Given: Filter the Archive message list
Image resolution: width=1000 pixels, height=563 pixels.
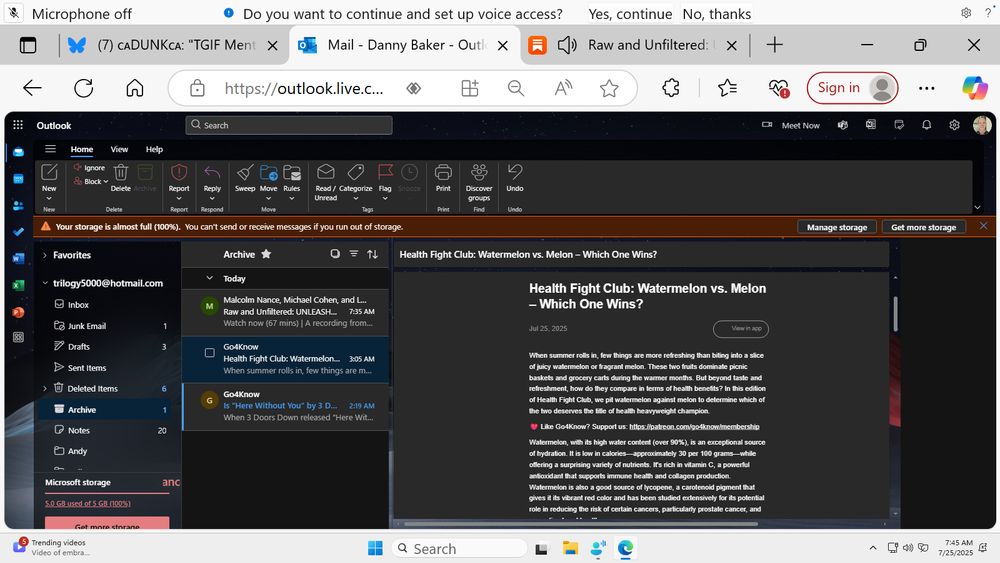Looking at the screenshot, I should (x=354, y=254).
